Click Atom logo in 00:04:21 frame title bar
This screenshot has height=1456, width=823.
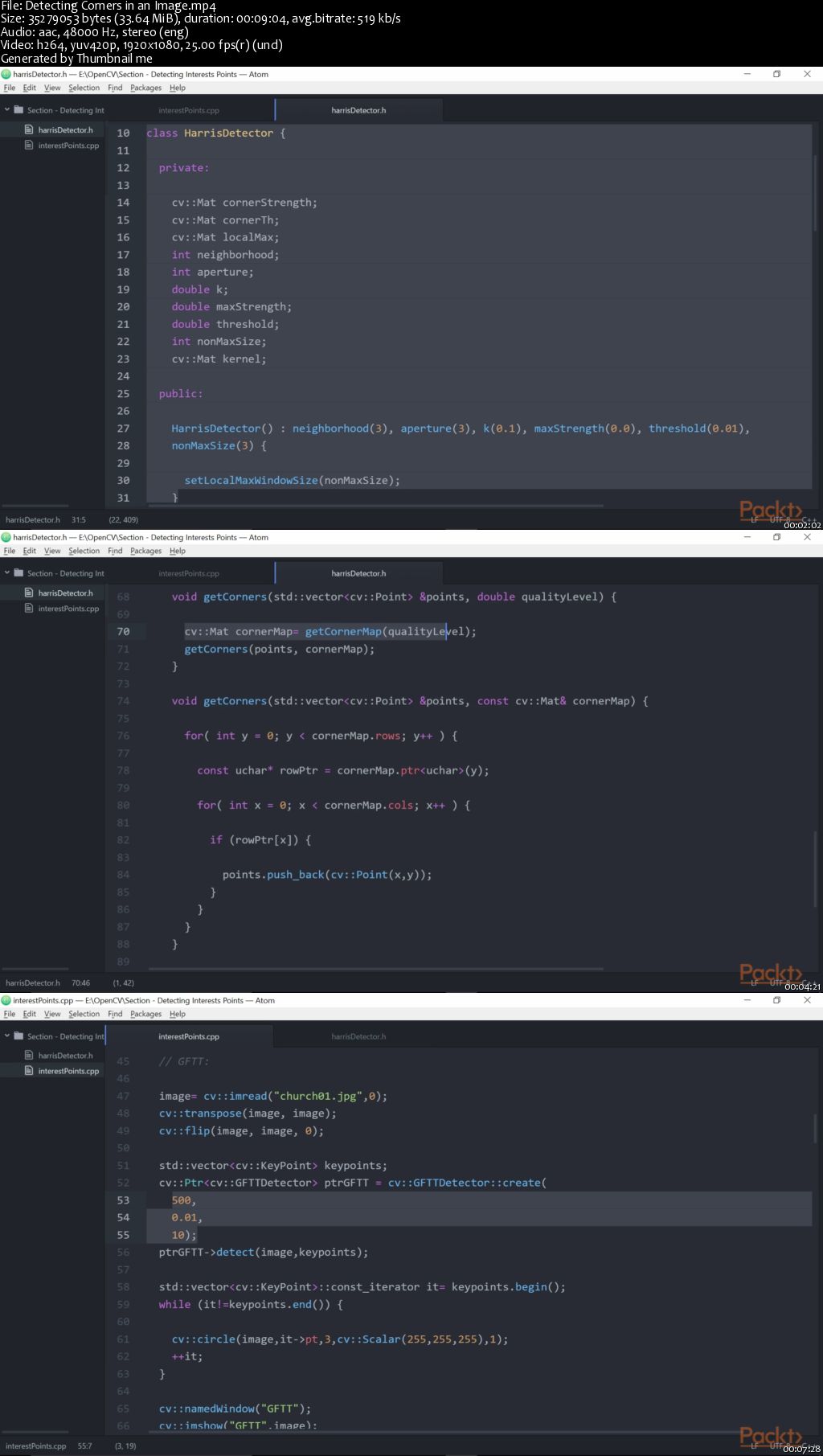tap(6, 537)
